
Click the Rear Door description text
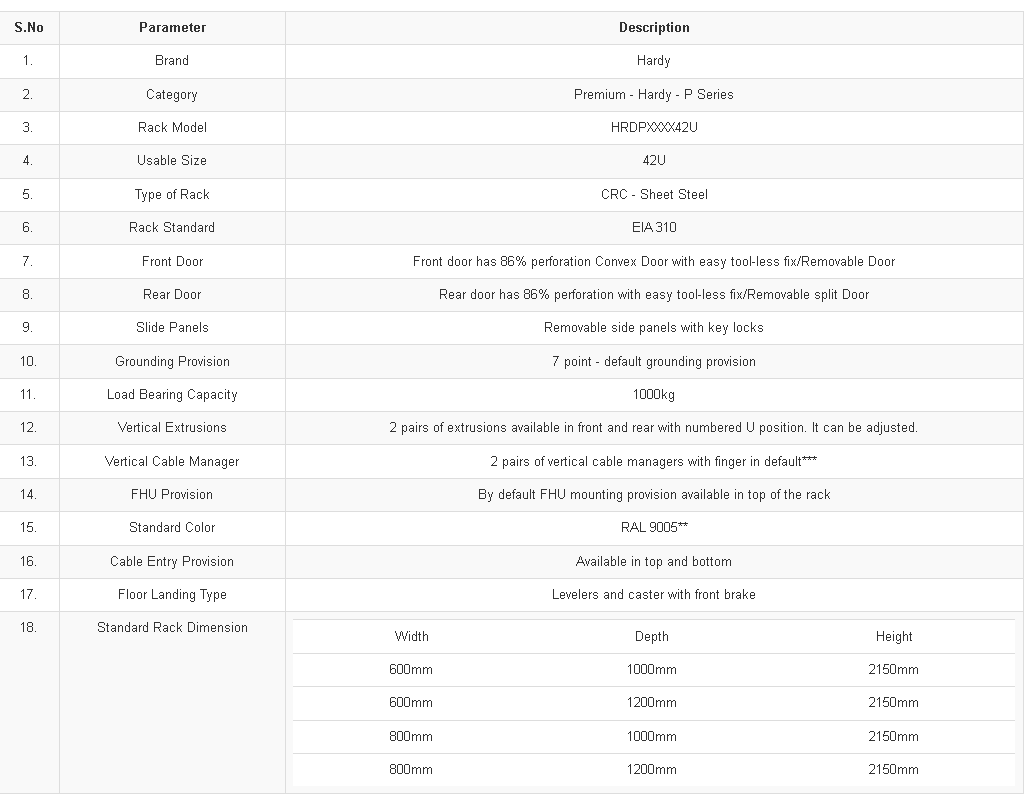click(x=654, y=295)
